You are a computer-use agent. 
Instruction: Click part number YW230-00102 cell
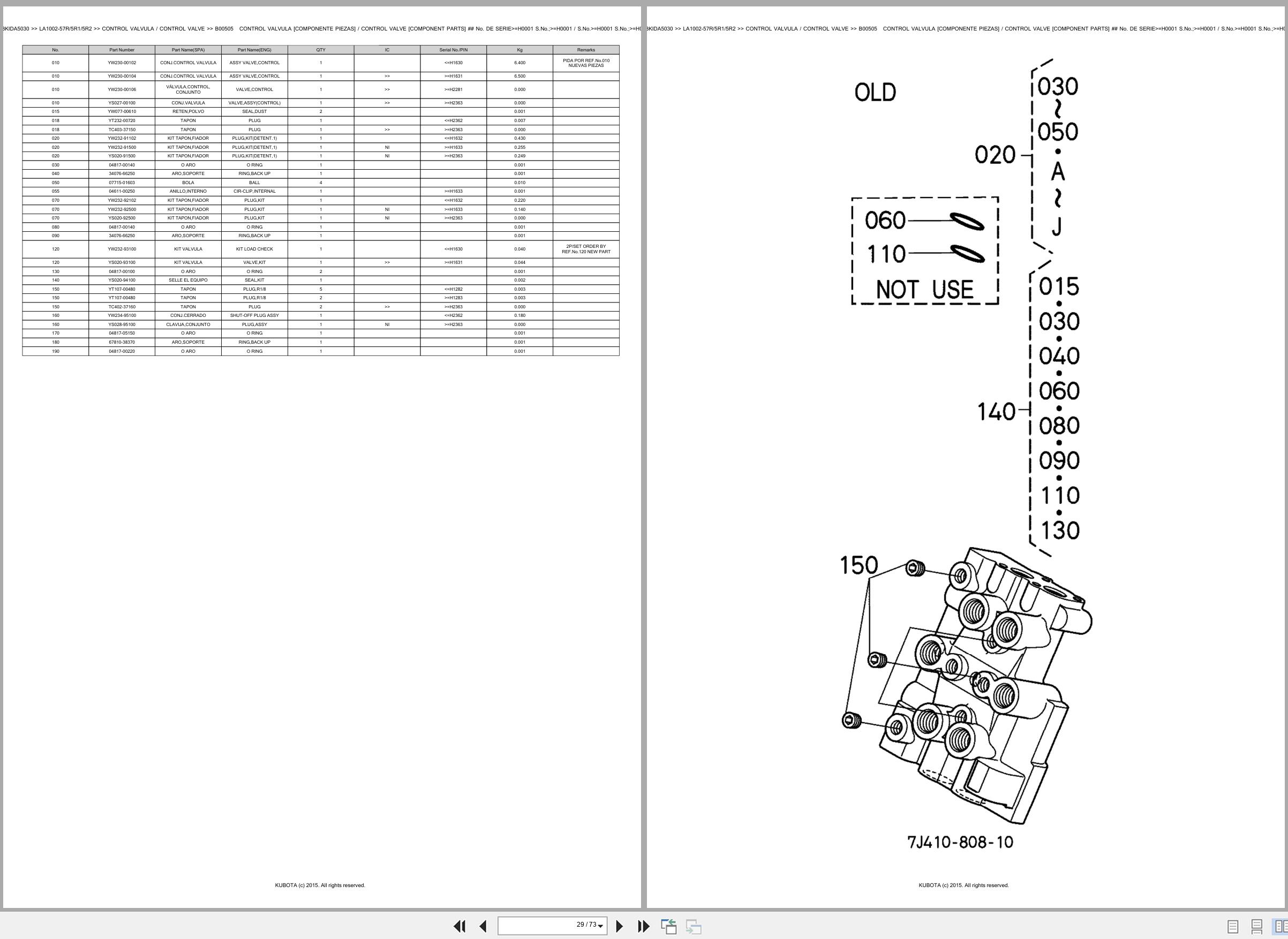122,63
